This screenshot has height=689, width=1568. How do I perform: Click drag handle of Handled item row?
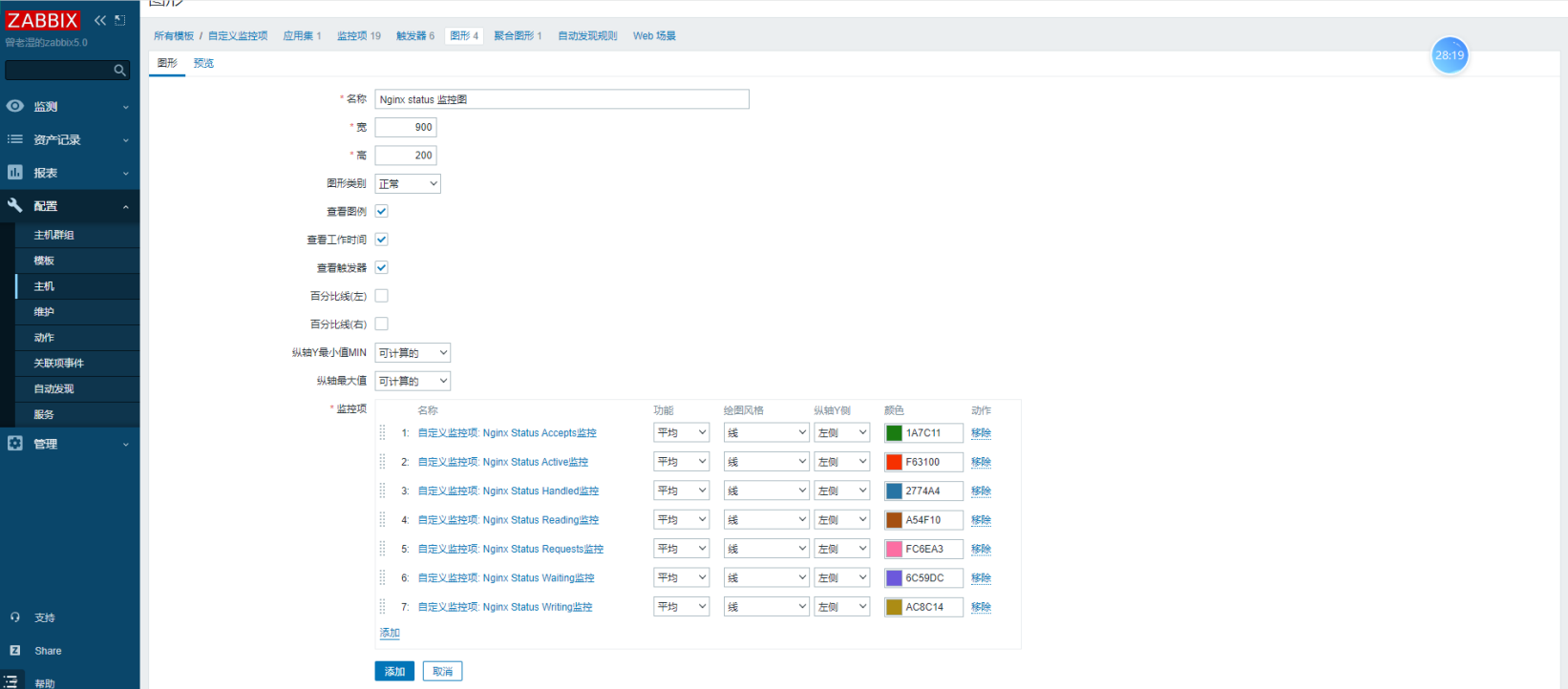[x=383, y=491]
